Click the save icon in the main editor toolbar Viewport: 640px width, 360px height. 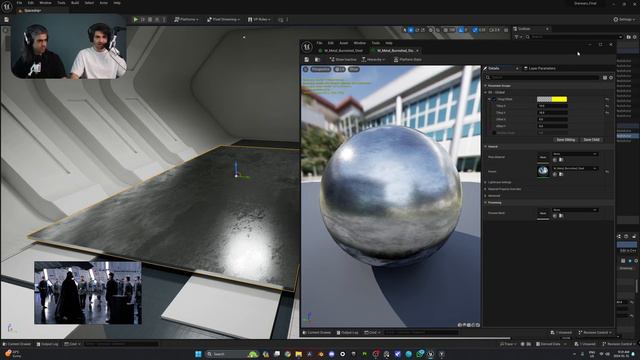pyautogui.click(x=7, y=19)
